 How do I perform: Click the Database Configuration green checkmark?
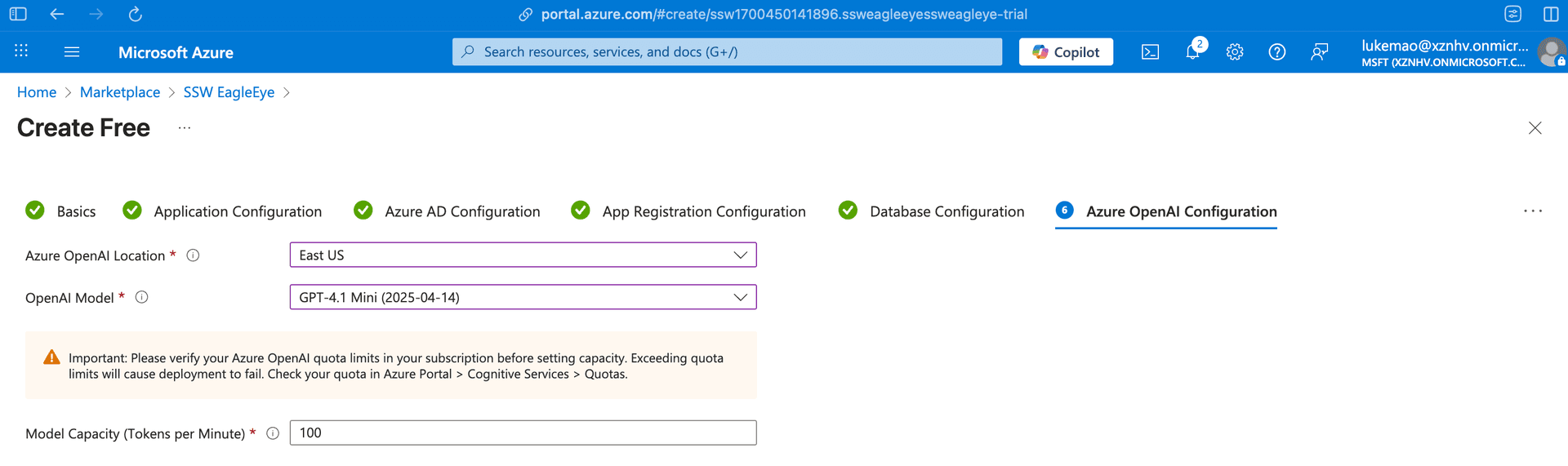coord(848,211)
